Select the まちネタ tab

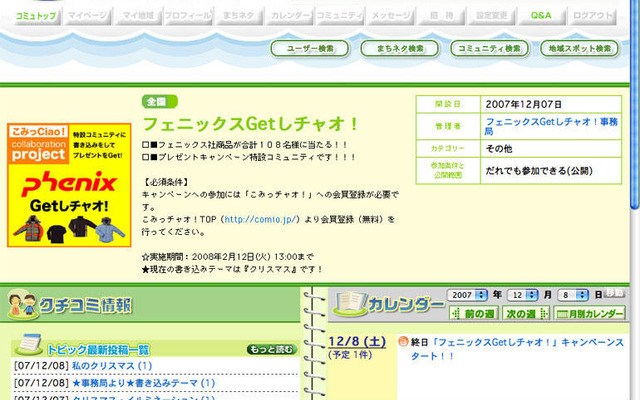(x=238, y=16)
